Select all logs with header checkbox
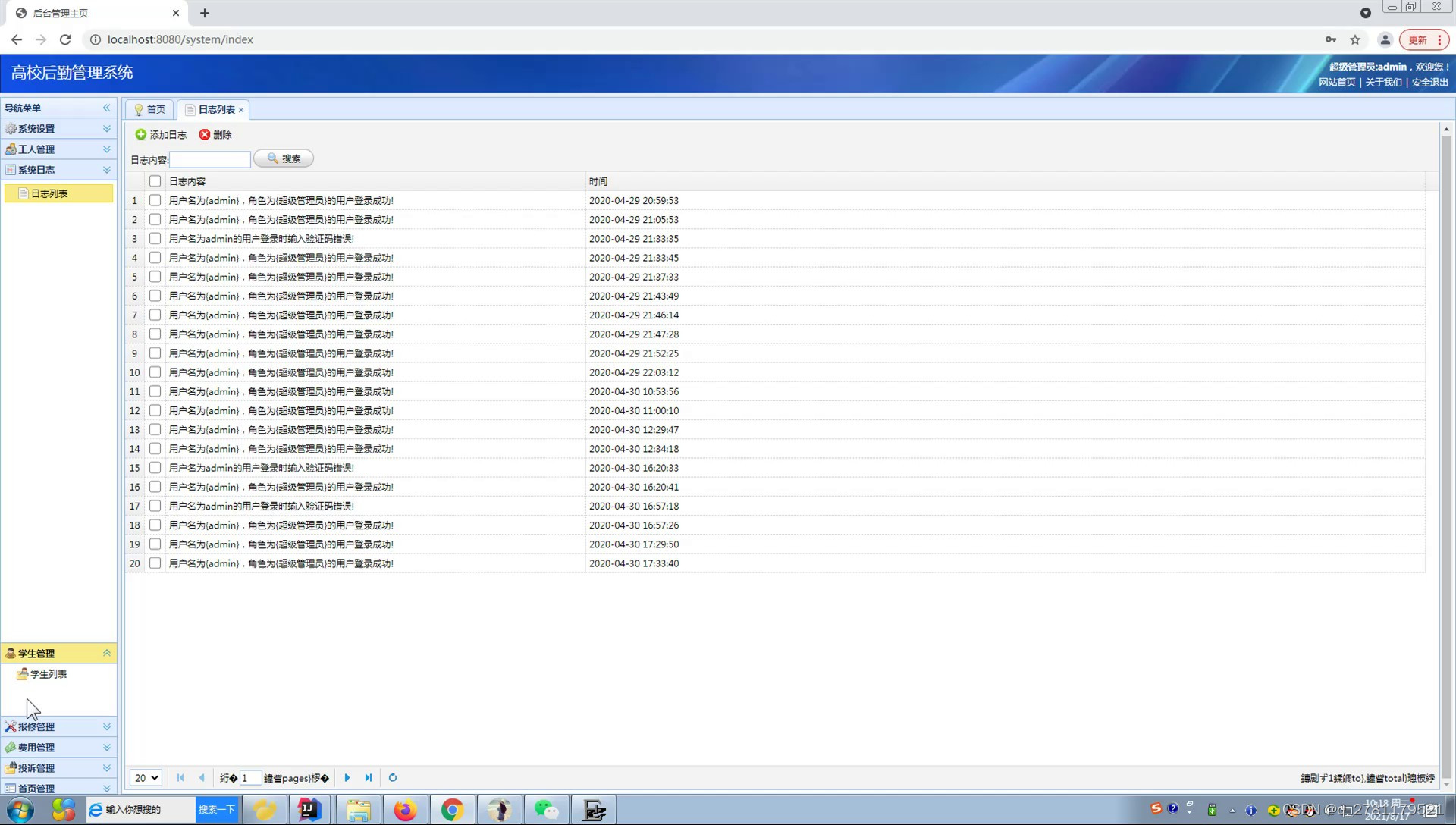 (x=155, y=181)
